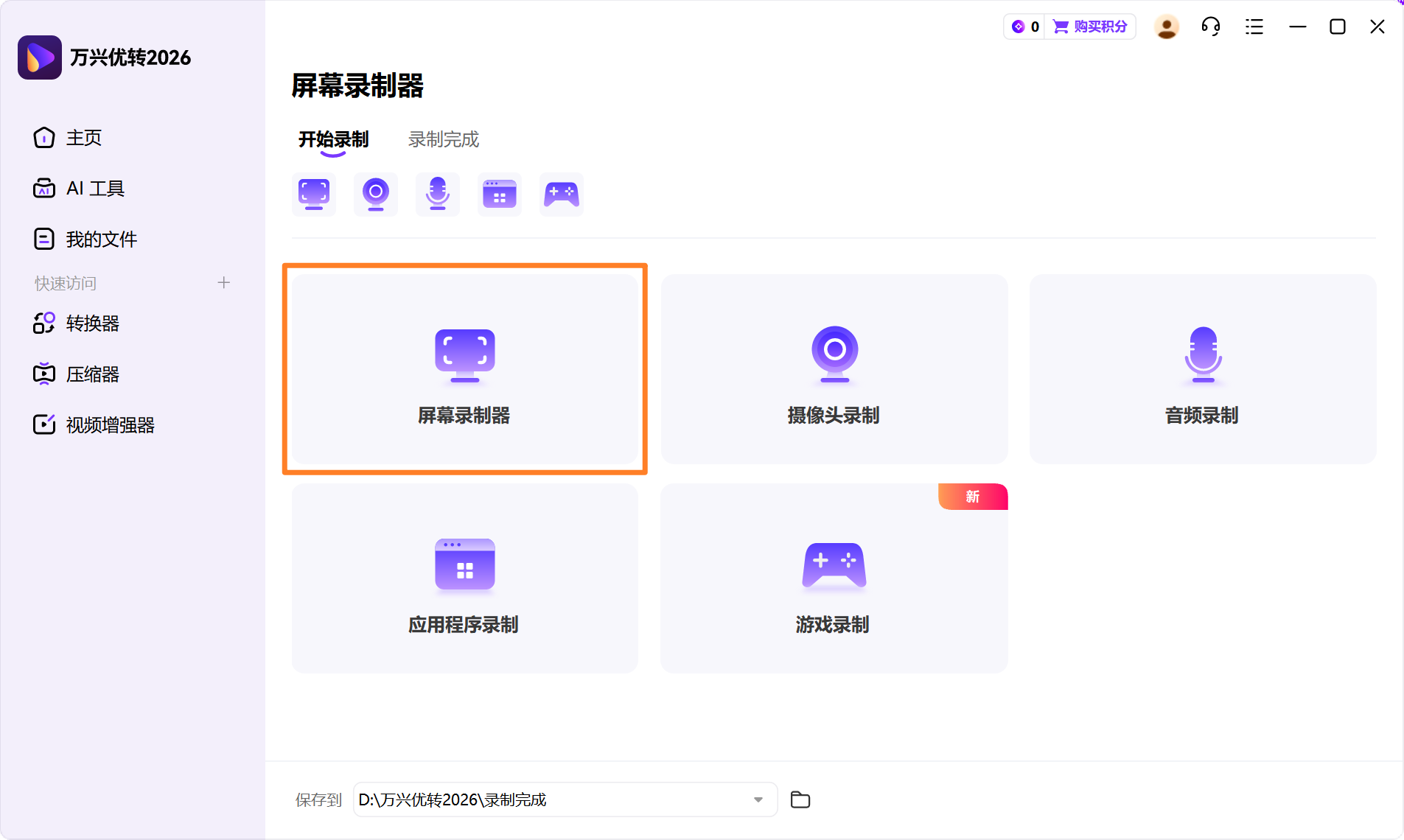Open the headset support icon
This screenshot has width=1404, height=840.
click(x=1210, y=27)
